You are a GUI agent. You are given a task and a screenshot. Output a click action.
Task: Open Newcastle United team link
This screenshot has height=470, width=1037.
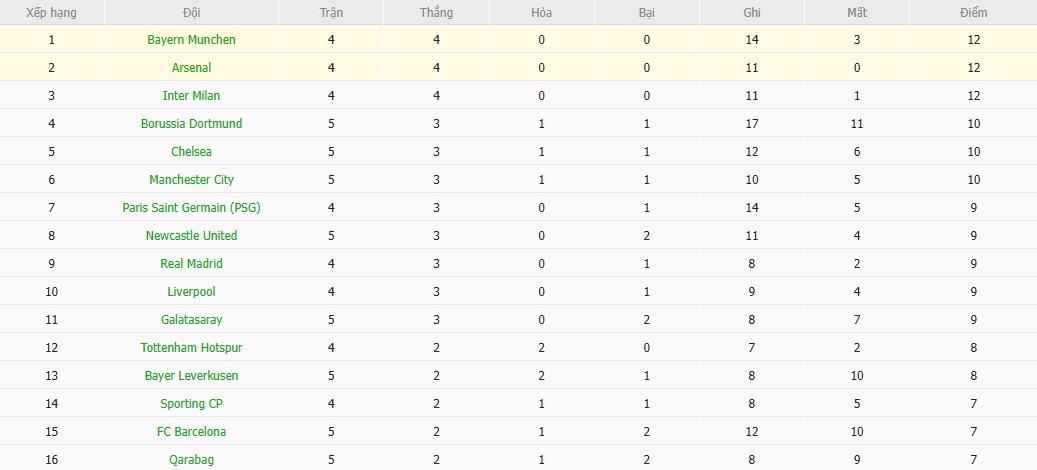click(191, 236)
